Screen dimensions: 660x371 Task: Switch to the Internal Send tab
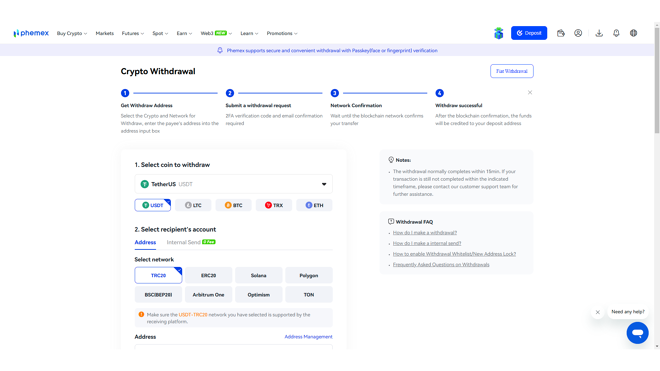[191, 242]
